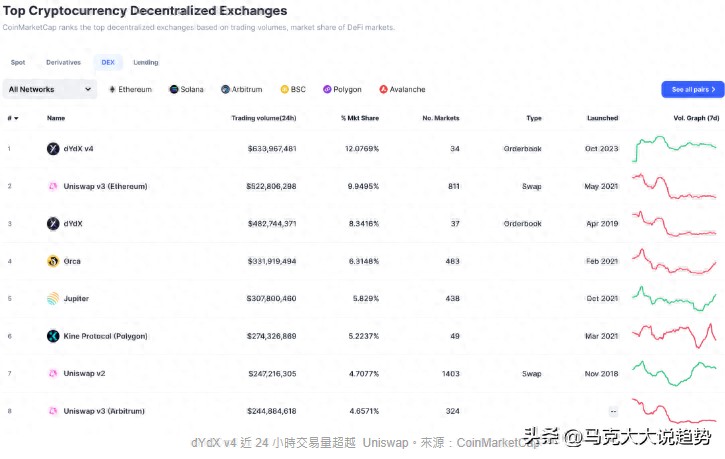Click the dYdX v4 exchange logo icon
This screenshot has width=725, height=459.
53,149
